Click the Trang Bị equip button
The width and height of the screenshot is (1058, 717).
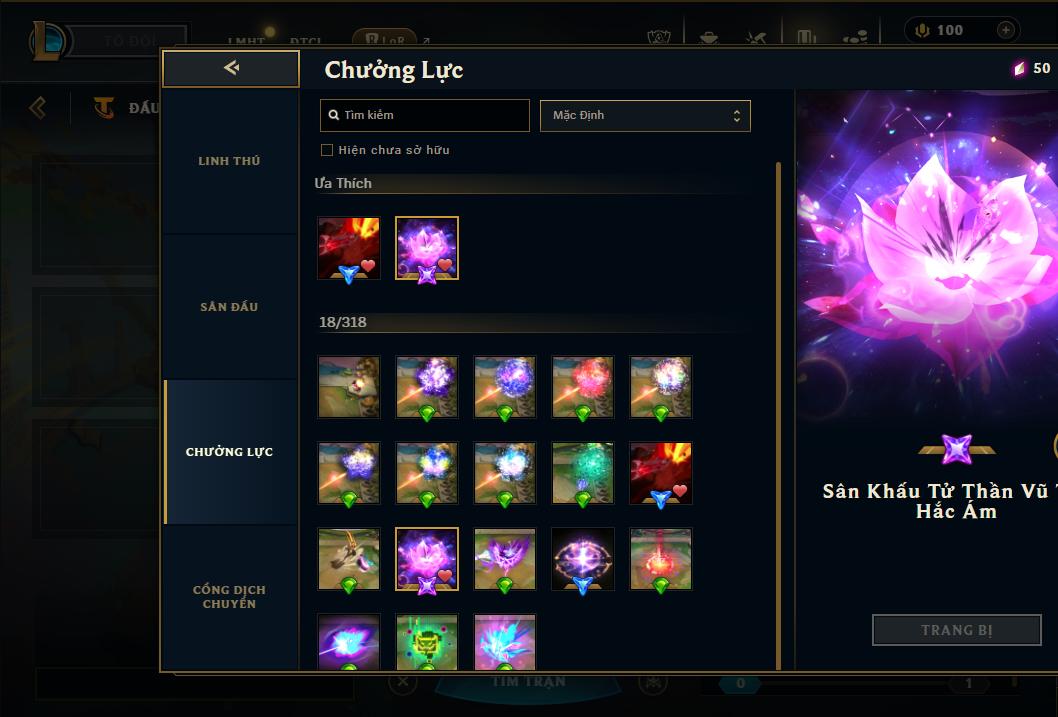[956, 630]
